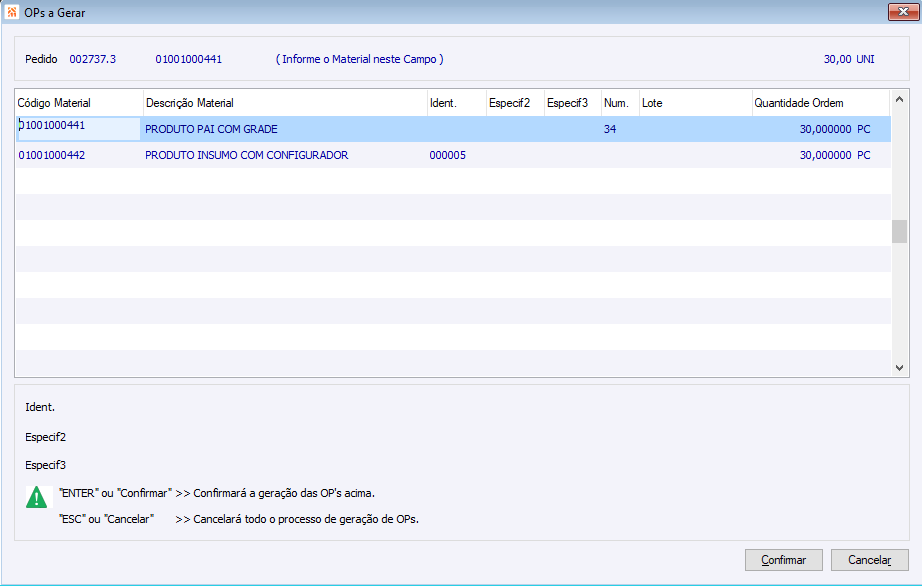The height and width of the screenshot is (586, 922).
Task: Click the ESC ou Cancelar instruction text
Action: coord(239,519)
